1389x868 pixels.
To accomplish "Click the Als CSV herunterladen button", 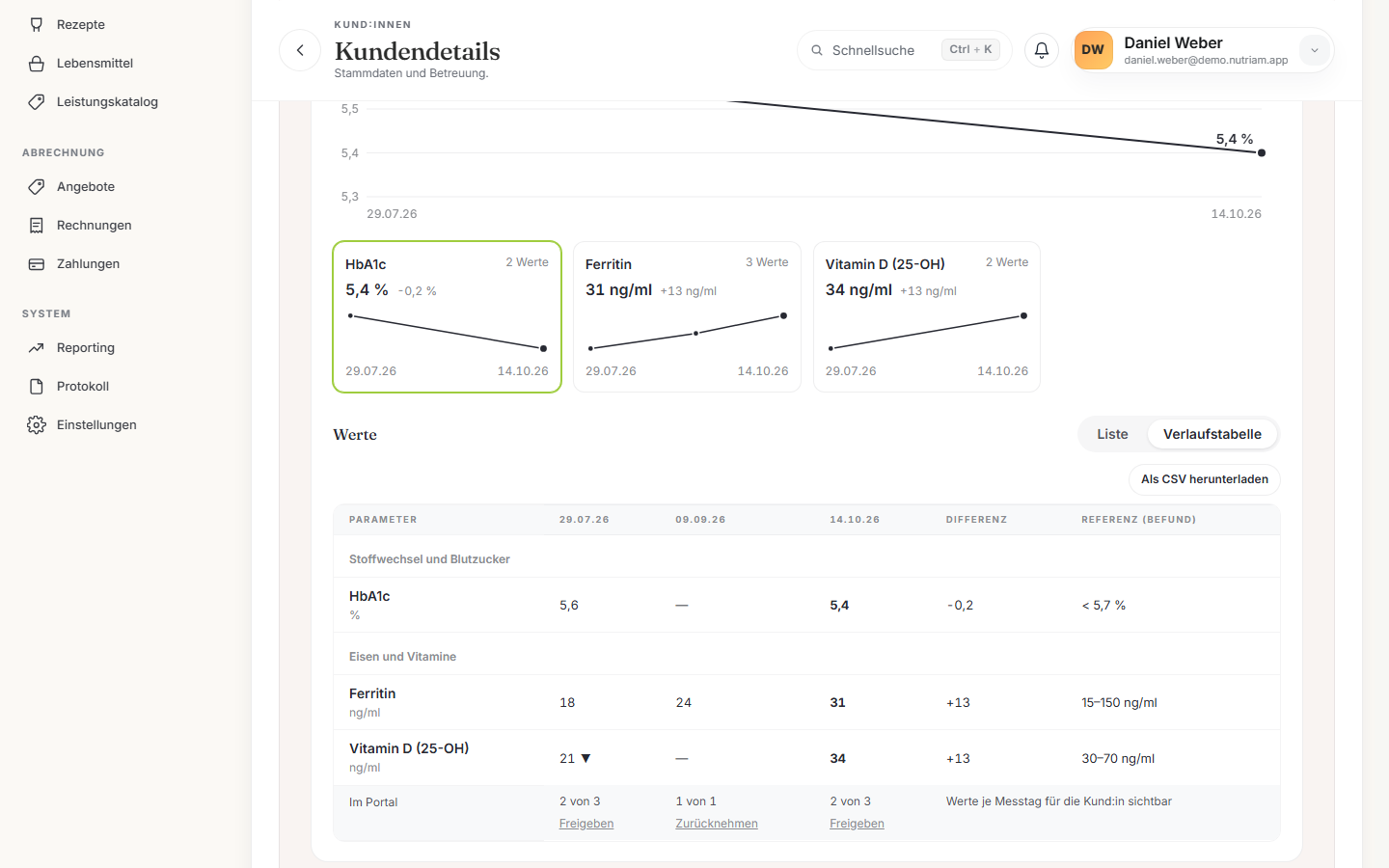I will (1205, 479).
